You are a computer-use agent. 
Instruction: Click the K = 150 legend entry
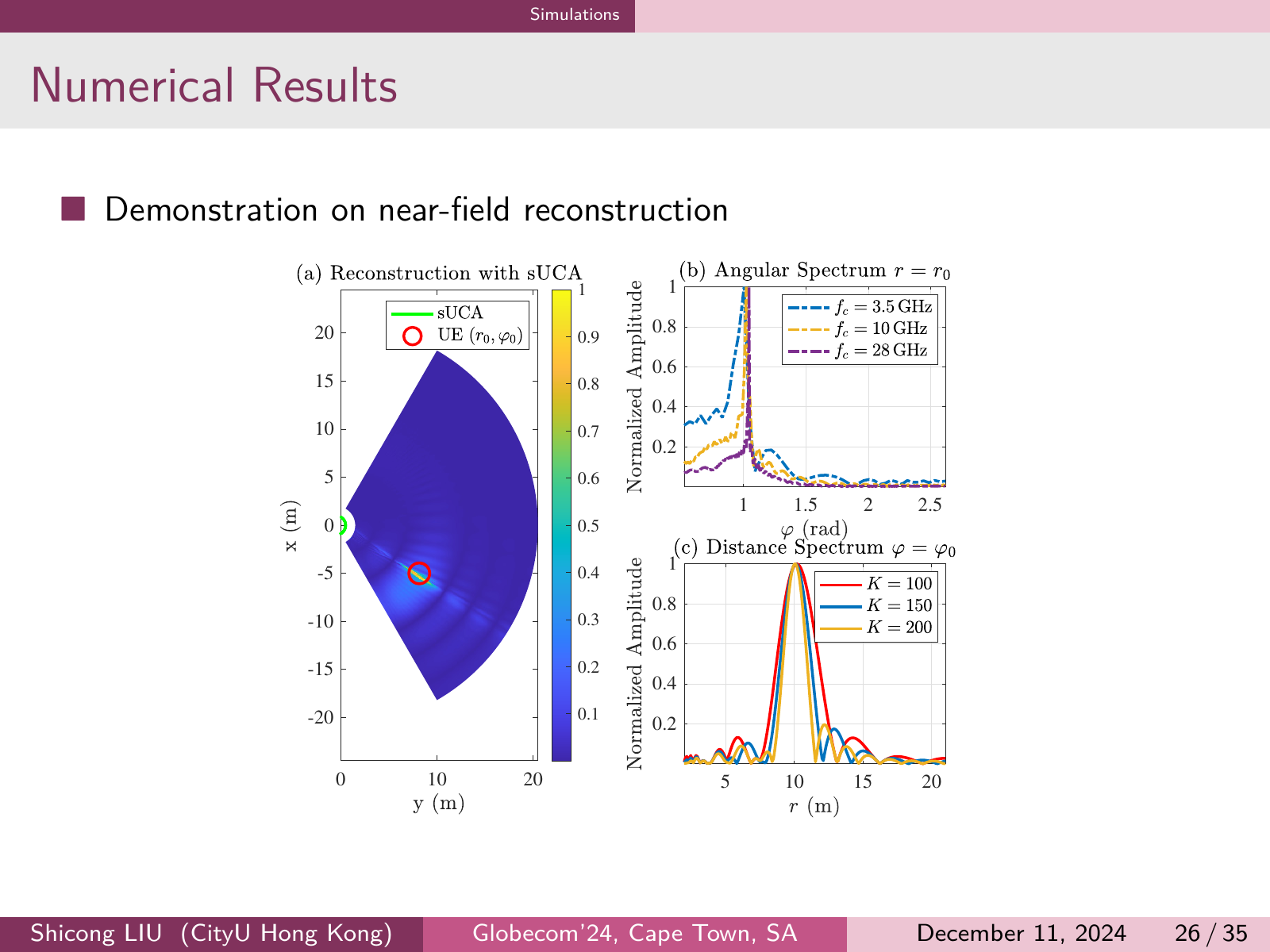(x=876, y=605)
